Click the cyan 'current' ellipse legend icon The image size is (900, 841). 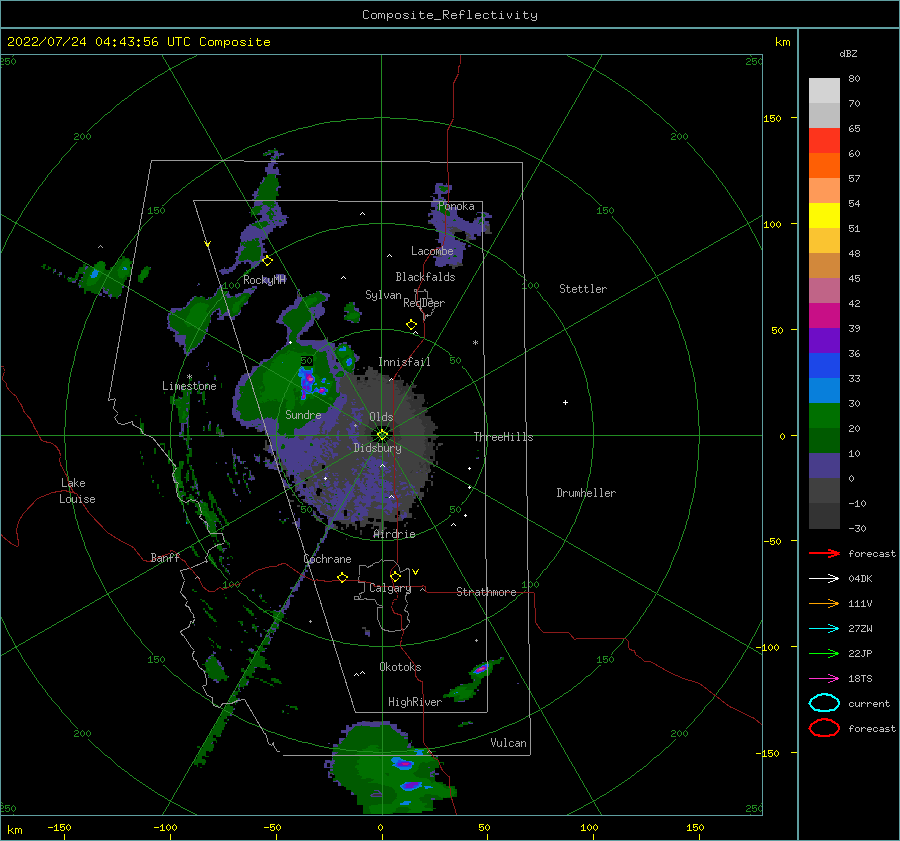click(x=824, y=703)
